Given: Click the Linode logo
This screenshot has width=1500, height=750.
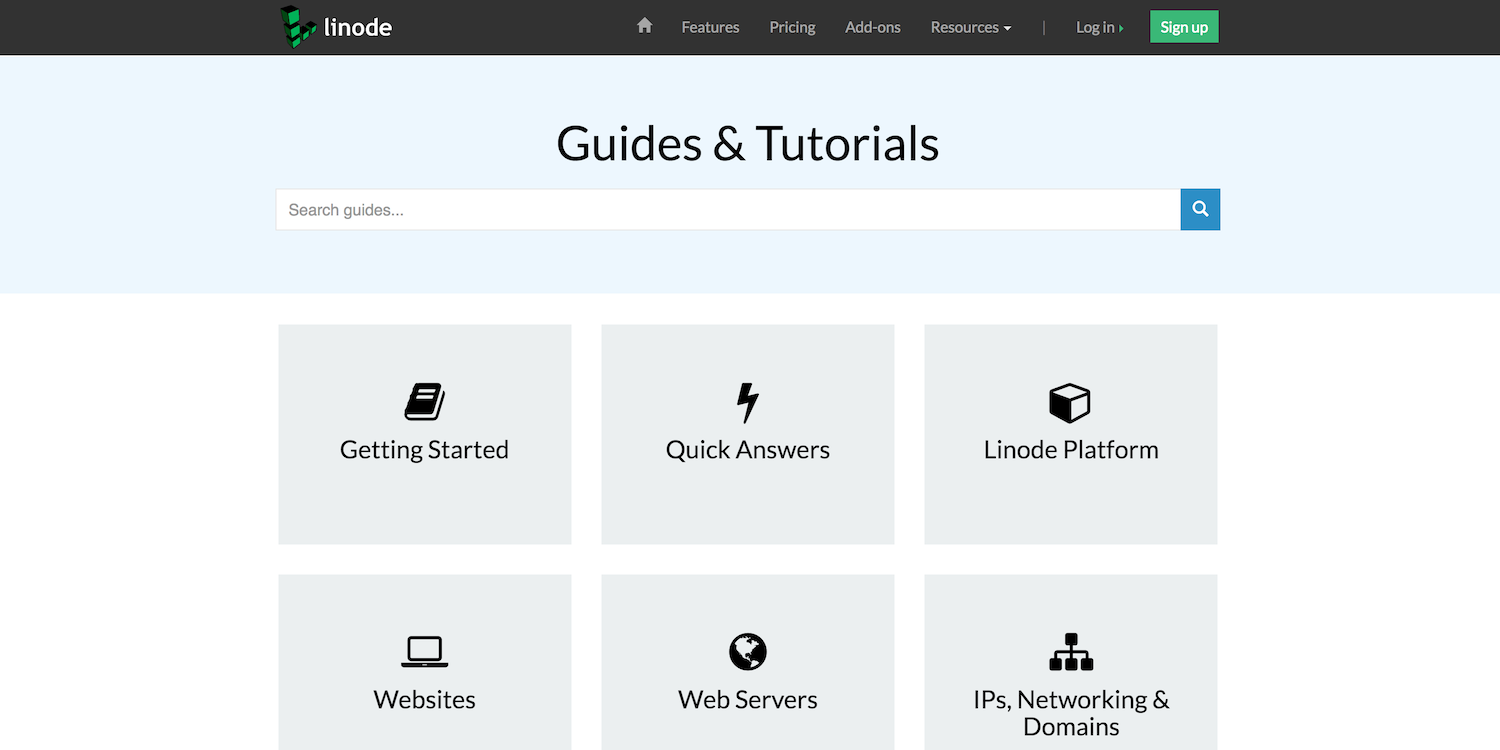Looking at the screenshot, I should (x=335, y=27).
